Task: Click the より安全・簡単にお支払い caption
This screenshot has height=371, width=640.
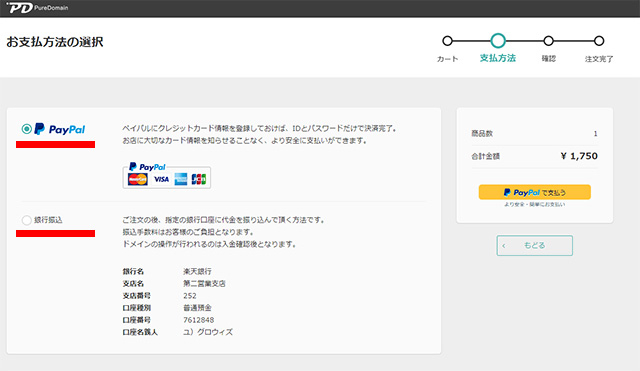Action: coord(534,204)
